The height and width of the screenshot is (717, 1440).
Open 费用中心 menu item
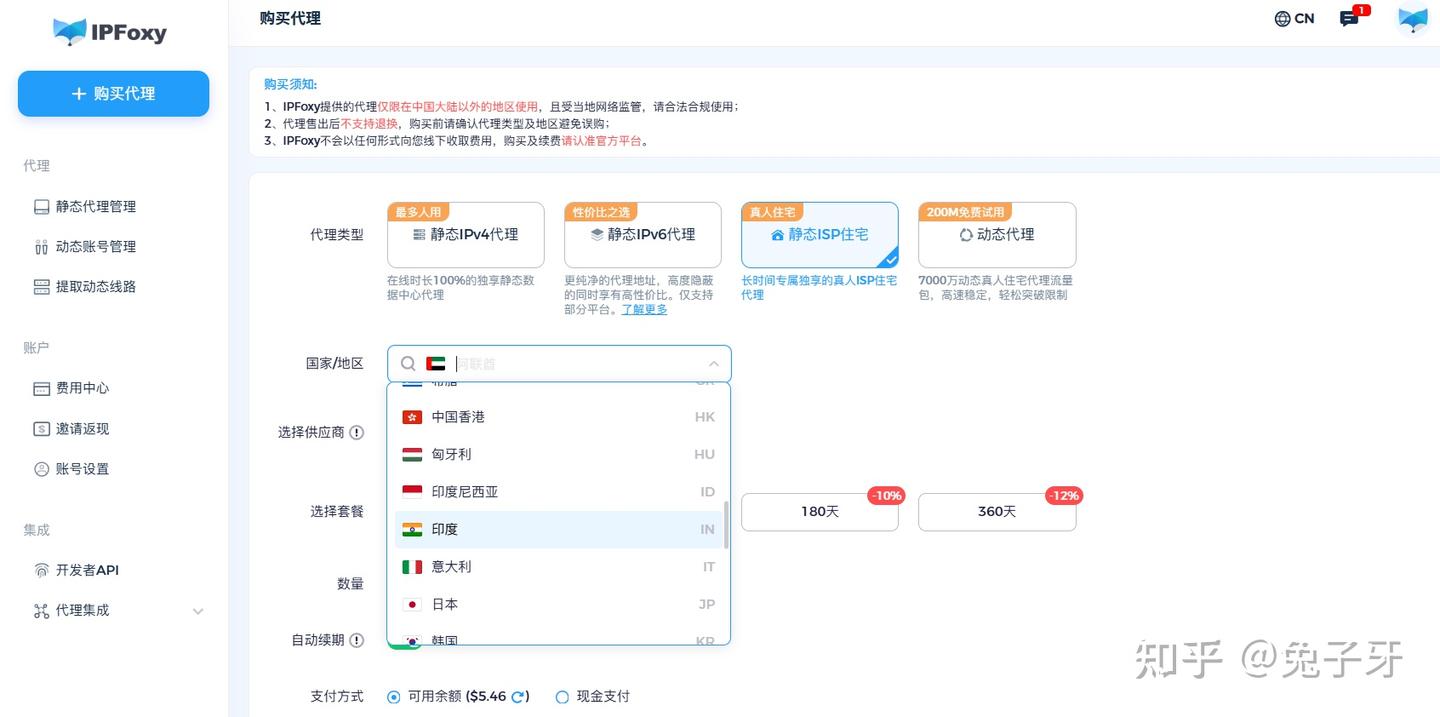(x=83, y=388)
